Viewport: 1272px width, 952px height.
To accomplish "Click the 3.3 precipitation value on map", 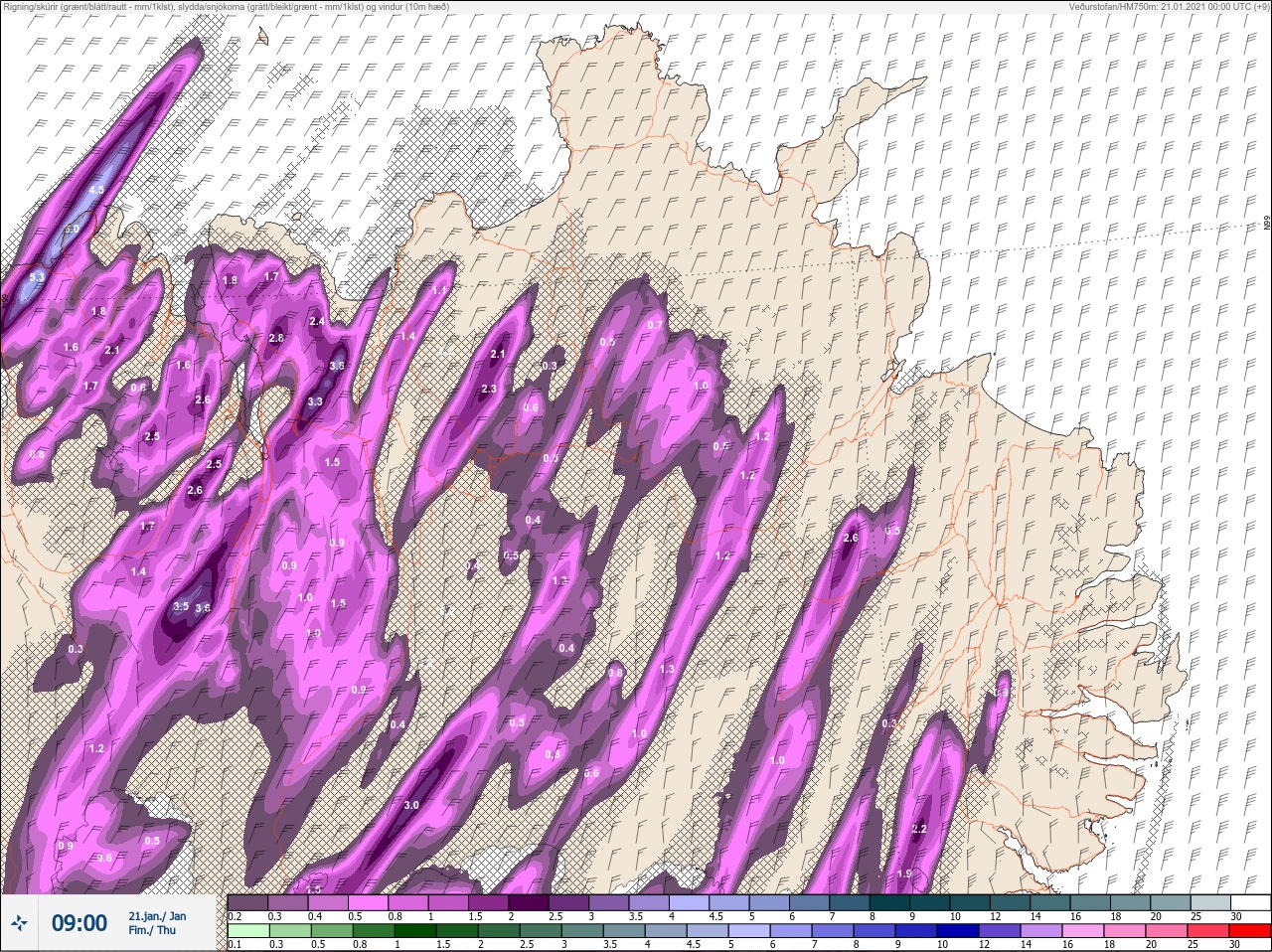I will click(315, 401).
